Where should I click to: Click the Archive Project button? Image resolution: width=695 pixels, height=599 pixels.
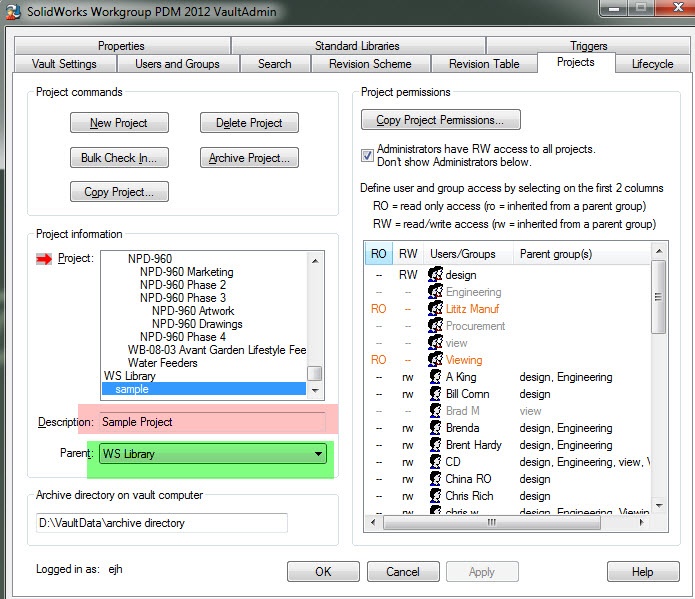(249, 158)
